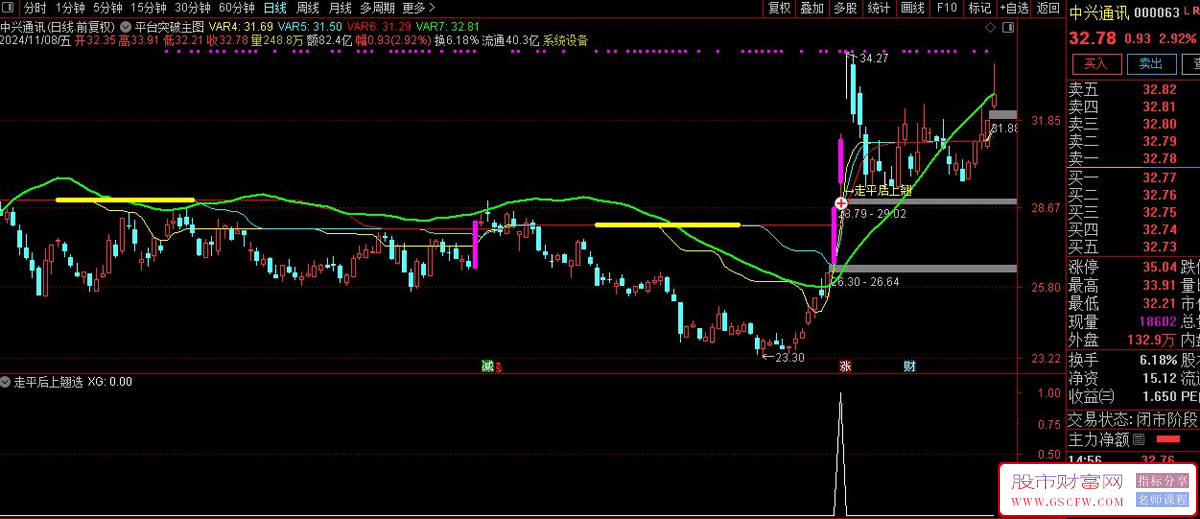Select the 5分钟 period tab
The height and width of the screenshot is (519, 1200).
click(108, 7)
